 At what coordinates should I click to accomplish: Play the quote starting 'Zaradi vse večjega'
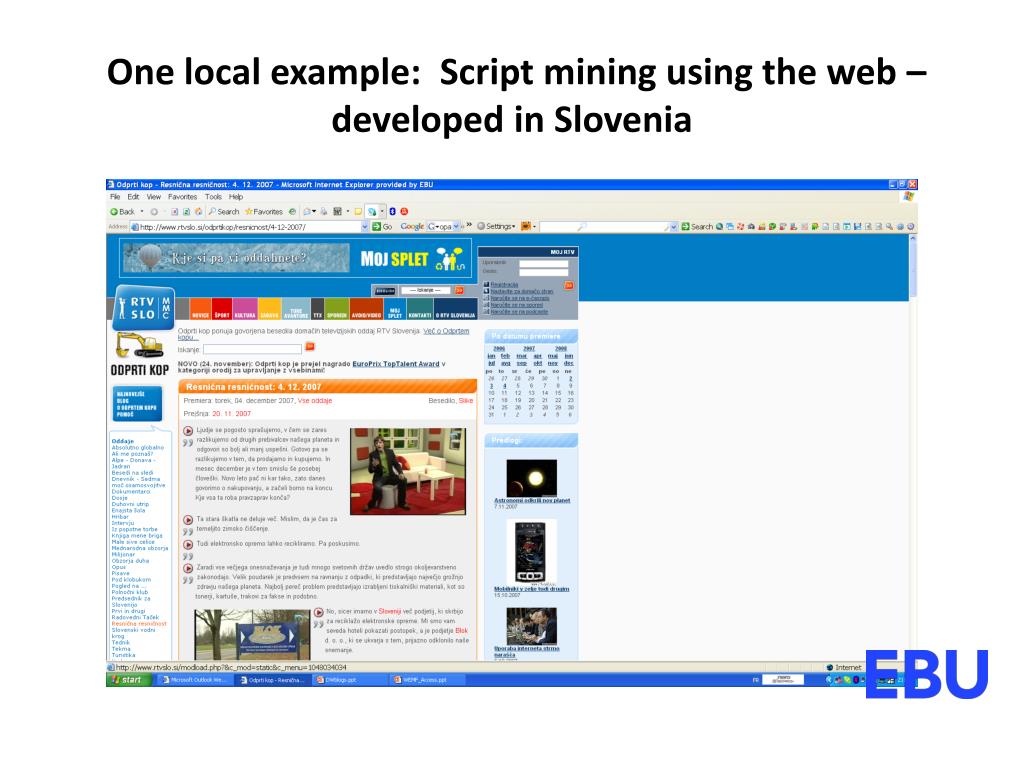187,568
